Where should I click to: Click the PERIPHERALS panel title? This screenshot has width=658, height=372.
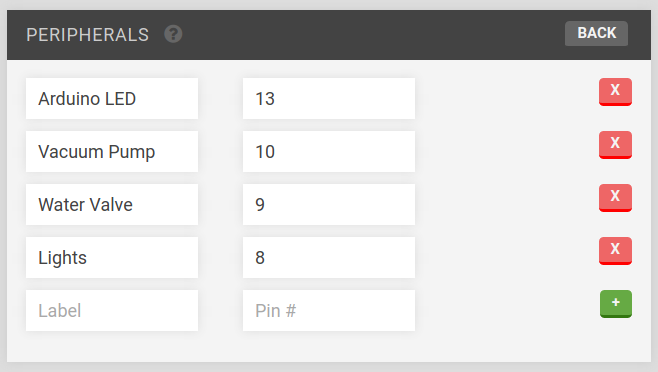[x=87, y=34]
